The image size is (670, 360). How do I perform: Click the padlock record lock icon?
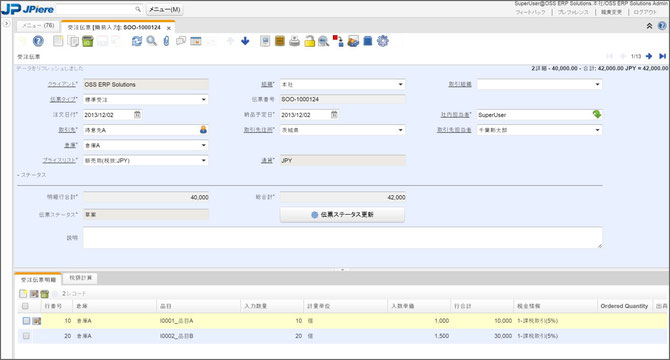pos(309,41)
